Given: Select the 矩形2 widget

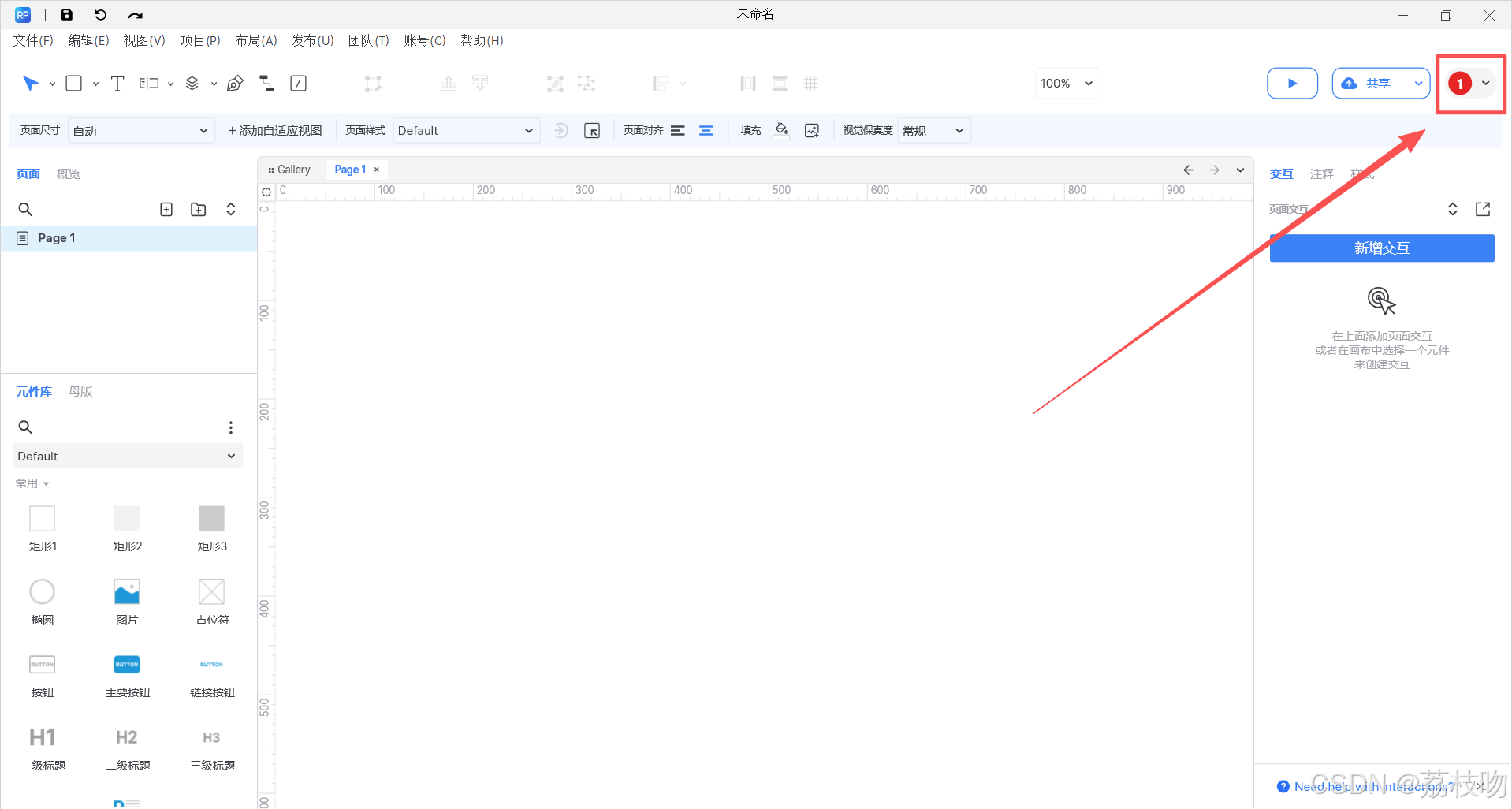Looking at the screenshot, I should [127, 529].
